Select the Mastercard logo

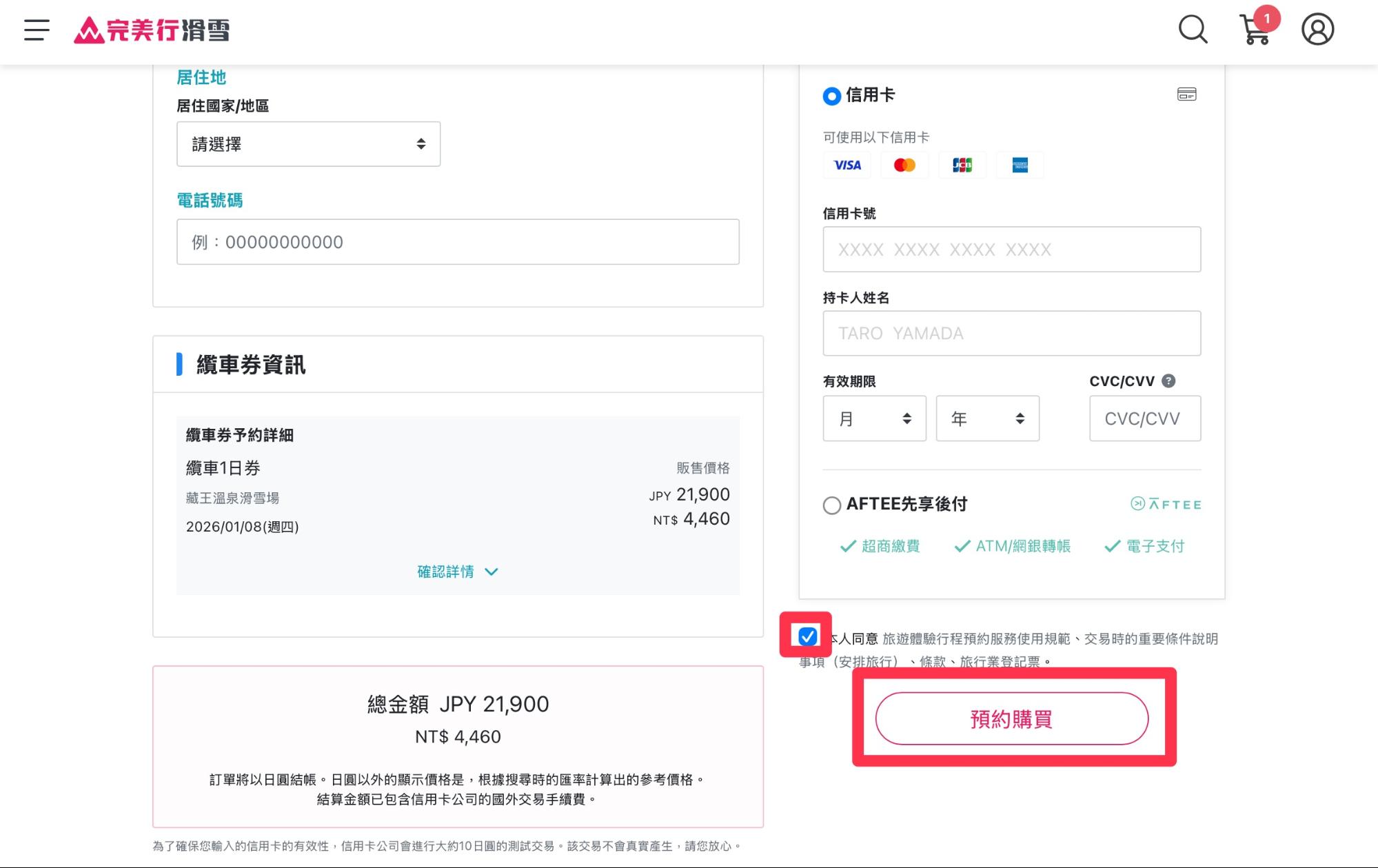click(904, 165)
